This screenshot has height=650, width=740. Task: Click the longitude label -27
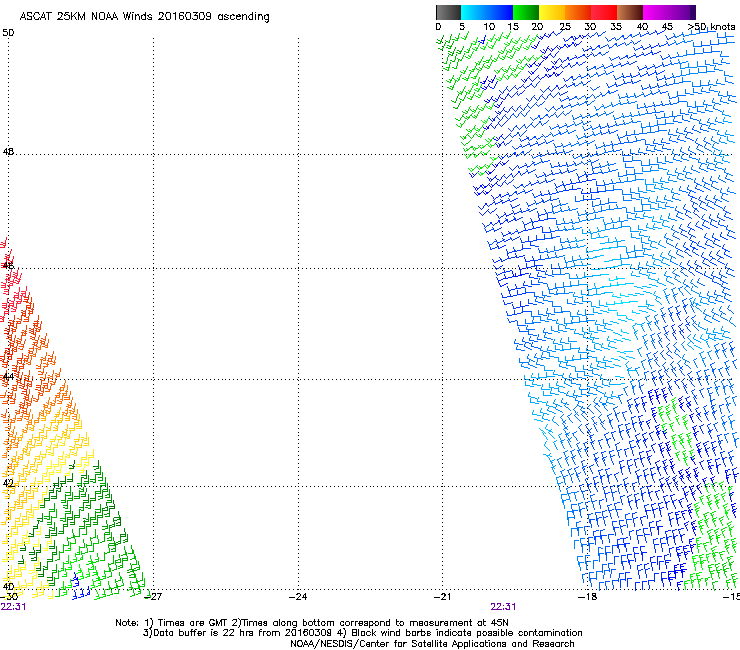coord(153,596)
